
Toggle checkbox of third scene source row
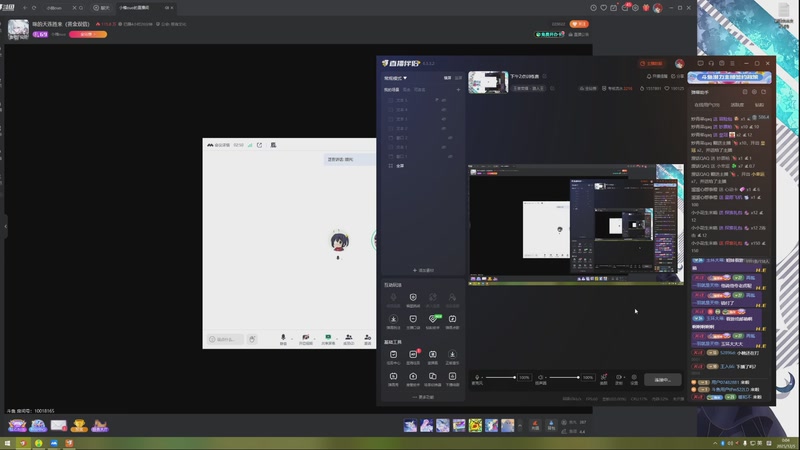(391, 119)
